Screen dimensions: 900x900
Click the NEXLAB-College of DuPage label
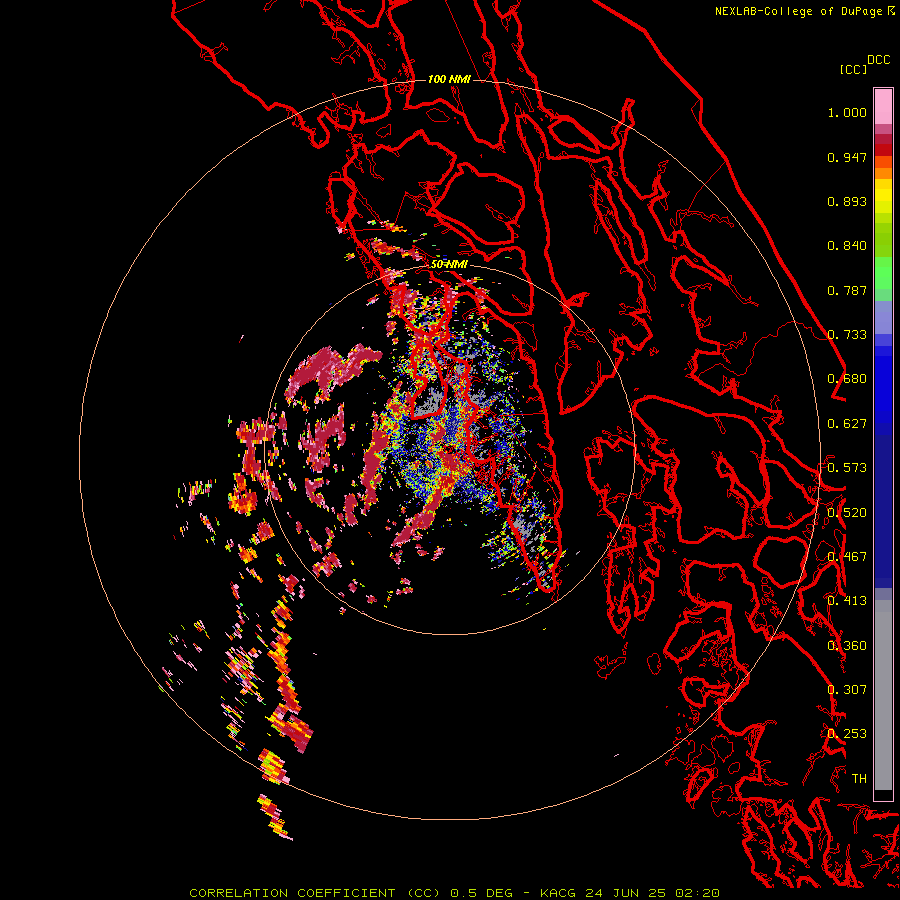click(798, 11)
